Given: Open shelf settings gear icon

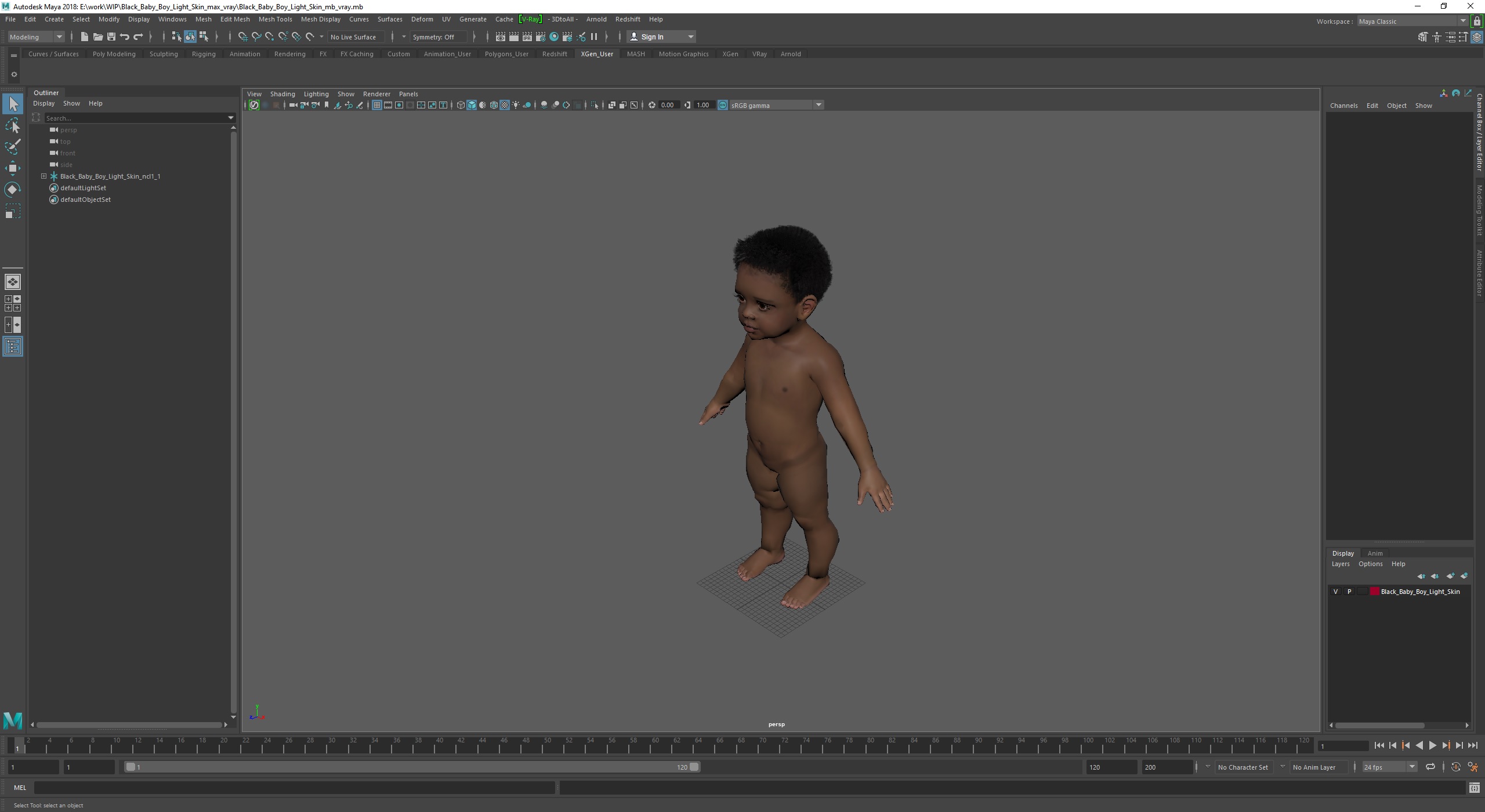Looking at the screenshot, I should point(14,74).
